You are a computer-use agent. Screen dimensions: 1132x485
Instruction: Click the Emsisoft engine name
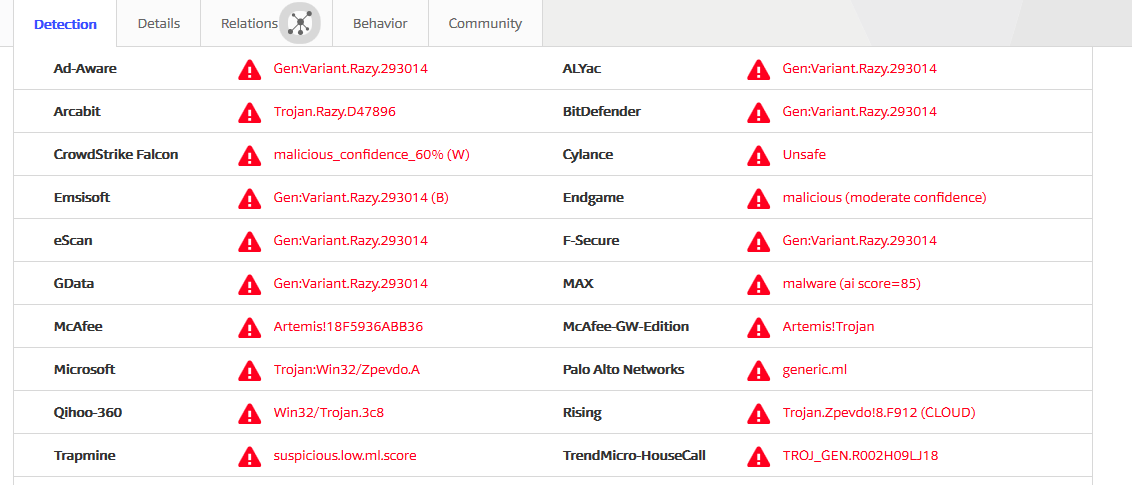[82, 198]
